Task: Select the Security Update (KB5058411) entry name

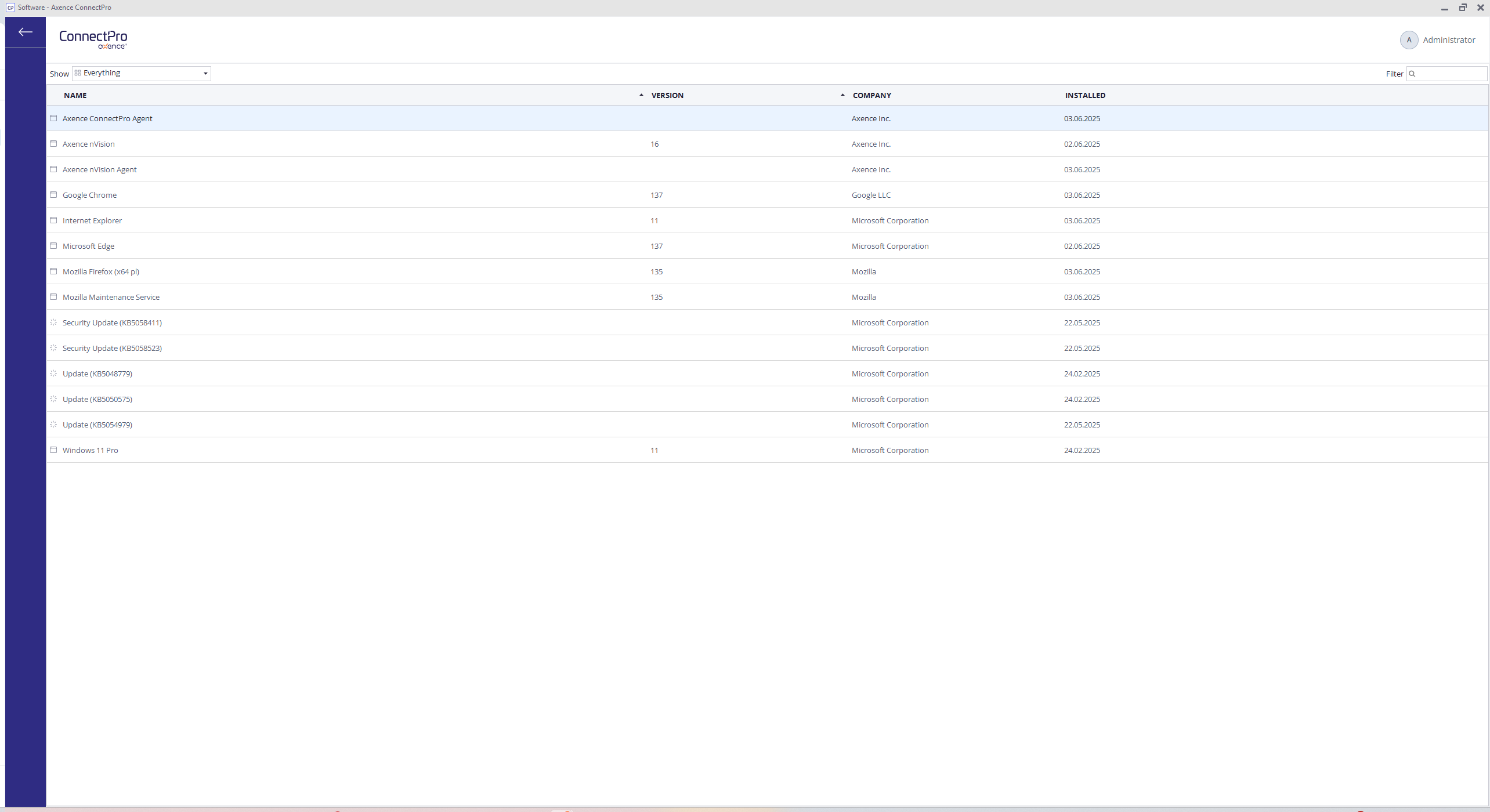Action: (x=112, y=322)
